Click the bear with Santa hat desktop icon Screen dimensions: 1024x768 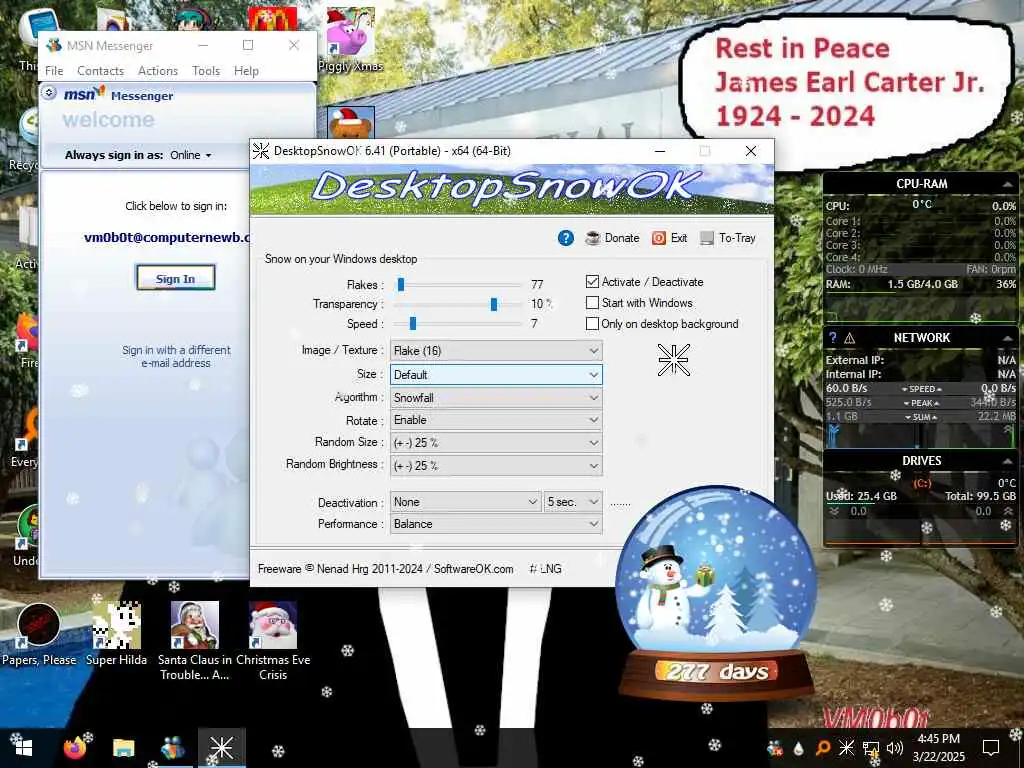click(351, 123)
